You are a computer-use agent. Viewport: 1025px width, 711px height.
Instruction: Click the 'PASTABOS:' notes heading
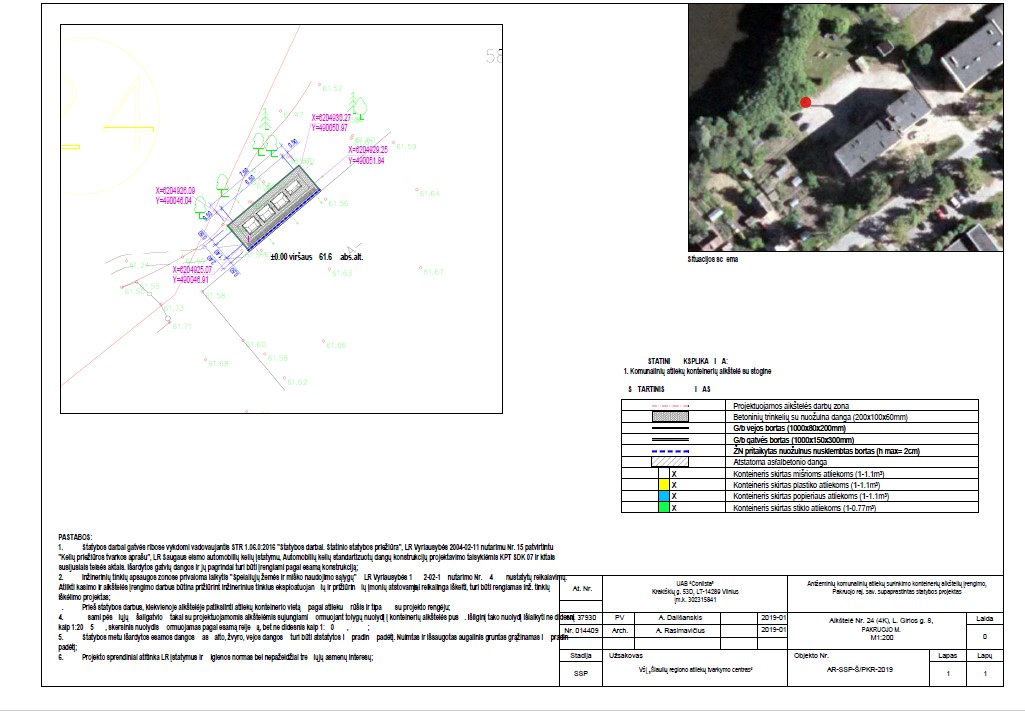tap(75, 537)
